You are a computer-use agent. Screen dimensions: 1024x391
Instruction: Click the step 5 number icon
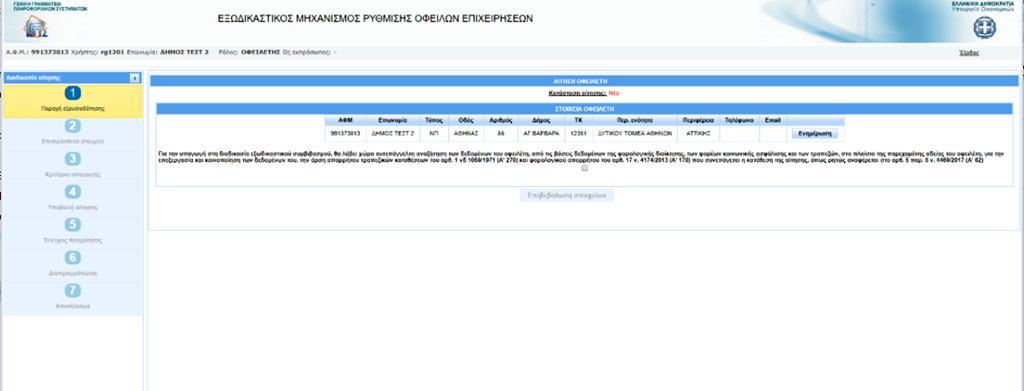73,225
